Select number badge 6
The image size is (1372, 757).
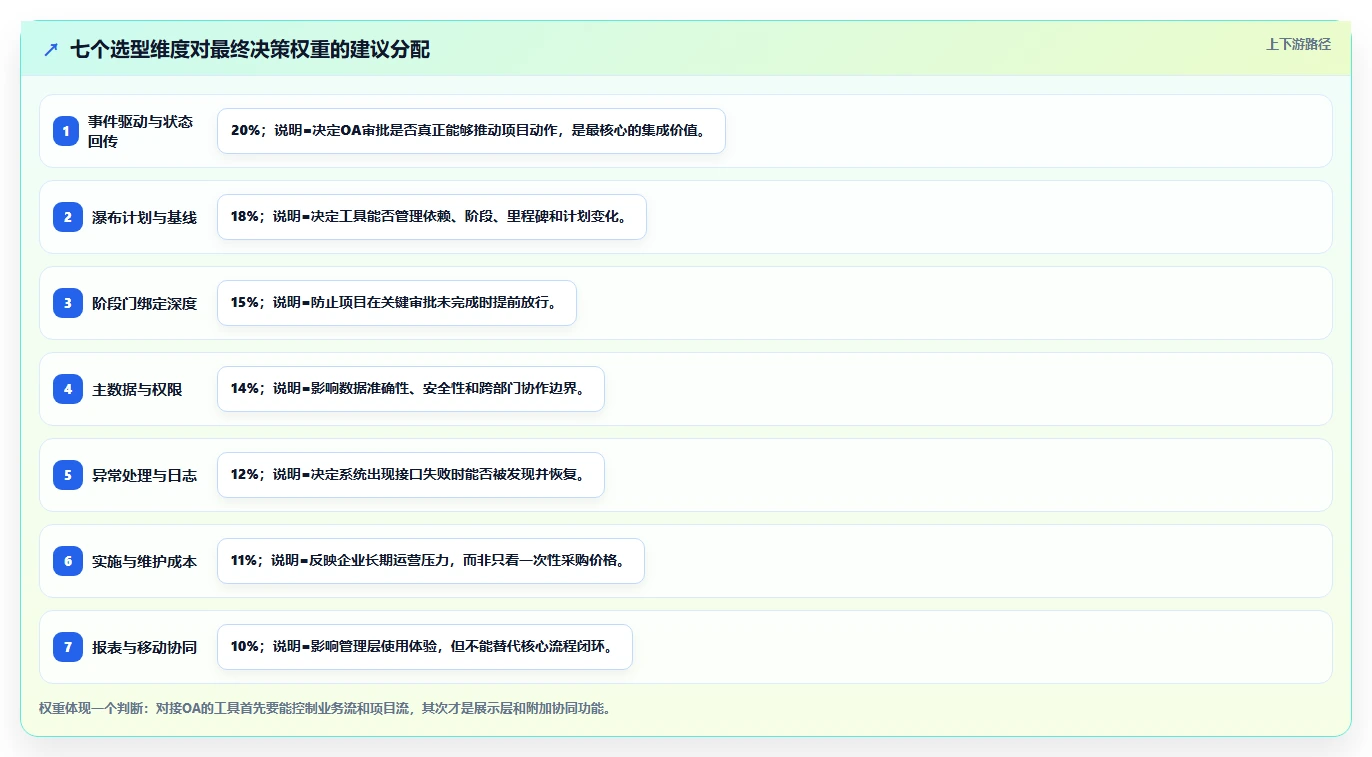(x=68, y=561)
